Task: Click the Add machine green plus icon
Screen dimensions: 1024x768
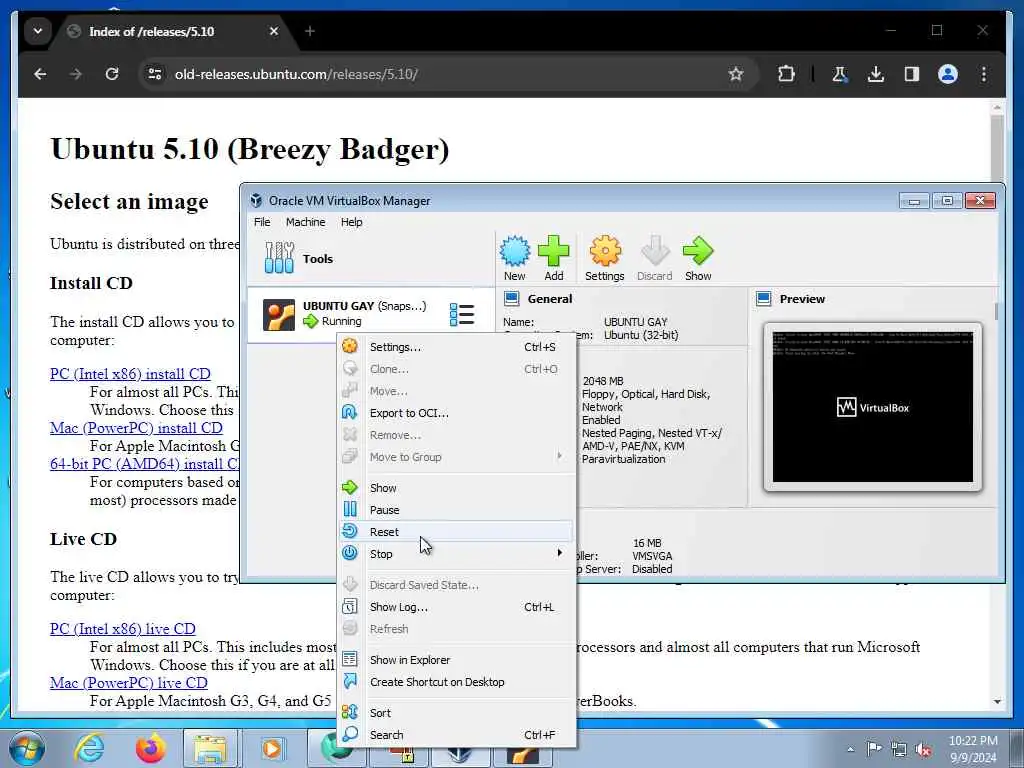Action: [x=554, y=258]
